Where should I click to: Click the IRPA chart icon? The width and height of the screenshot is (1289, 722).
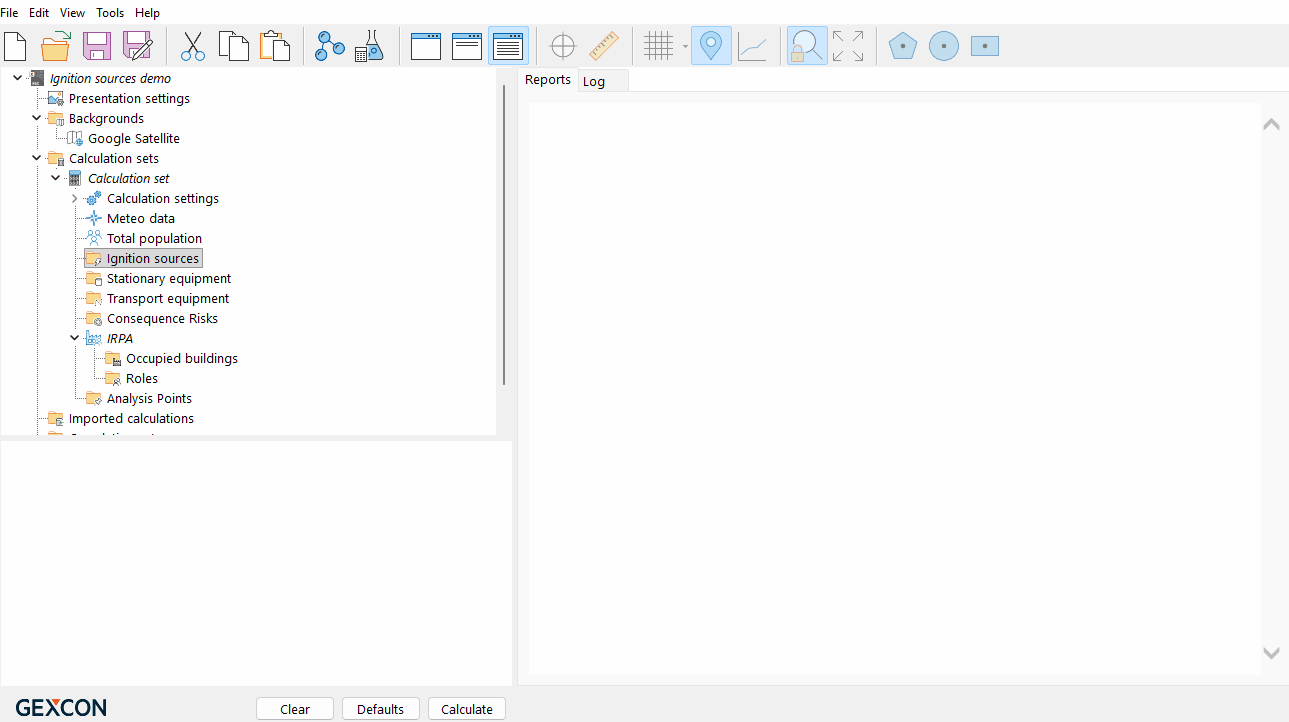pyautogui.click(x=94, y=338)
